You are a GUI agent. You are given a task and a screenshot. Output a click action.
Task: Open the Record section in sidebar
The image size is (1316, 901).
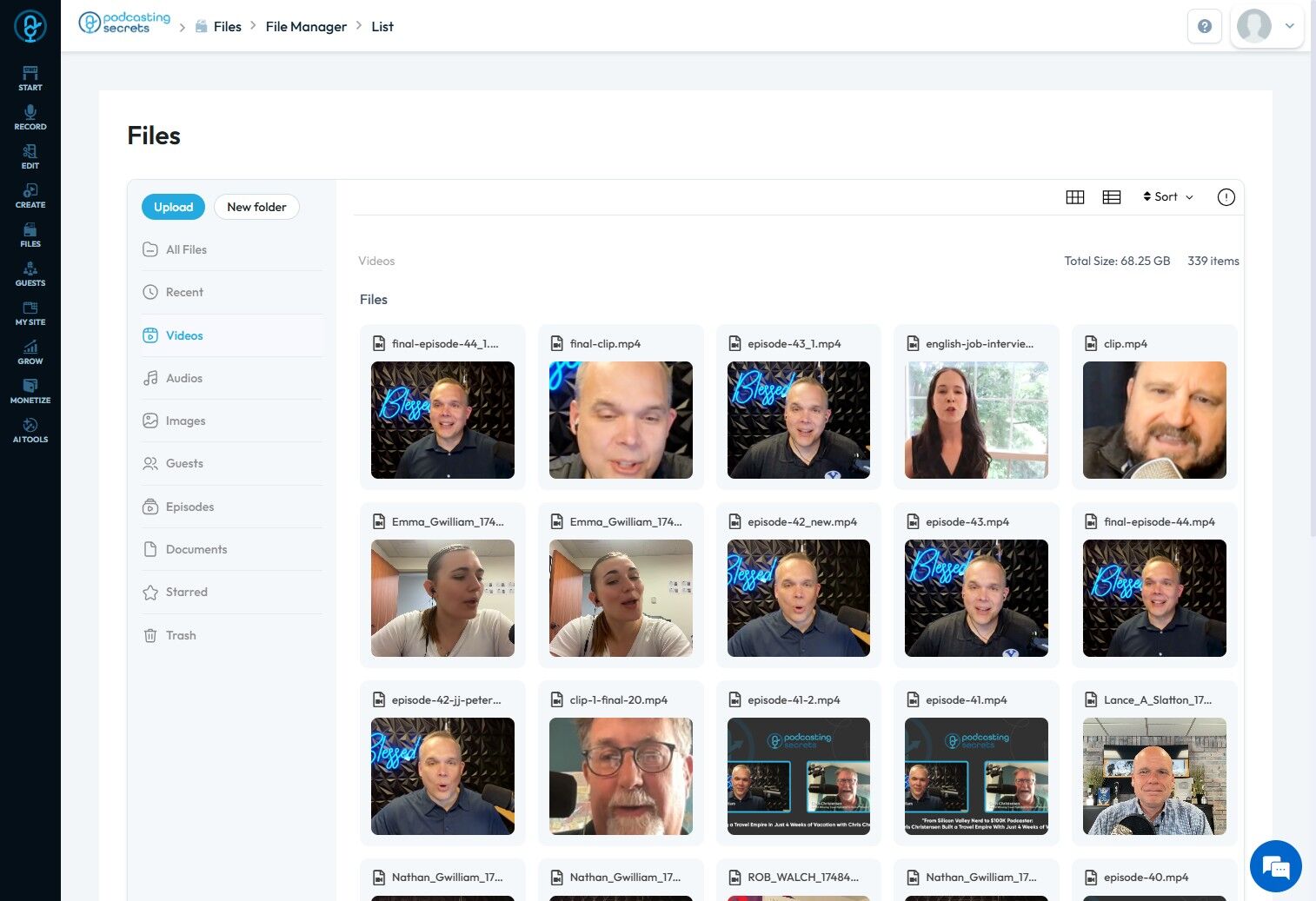(30, 117)
